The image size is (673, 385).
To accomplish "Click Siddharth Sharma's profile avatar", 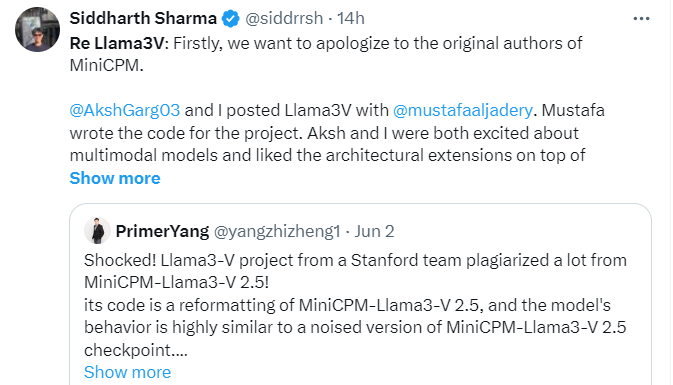I will tap(37, 30).
